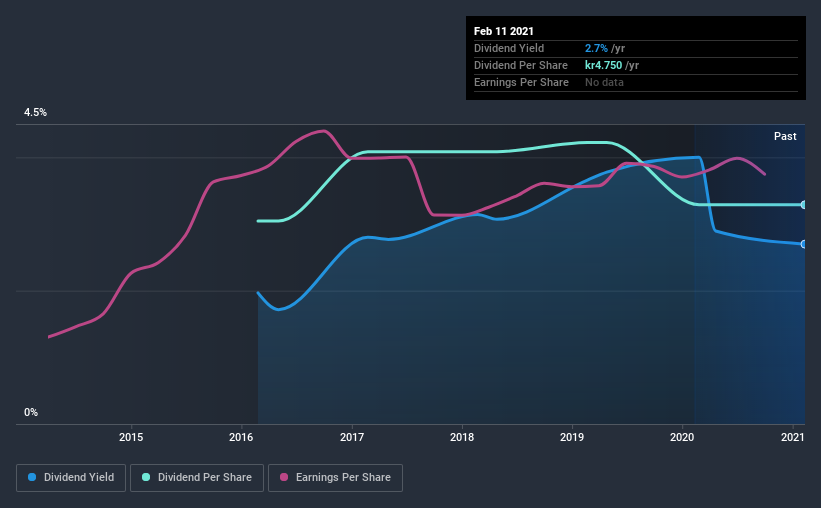Click the tooltip Dividend Per Share row label
The width and height of the screenshot is (821, 508).
click(x=520, y=65)
